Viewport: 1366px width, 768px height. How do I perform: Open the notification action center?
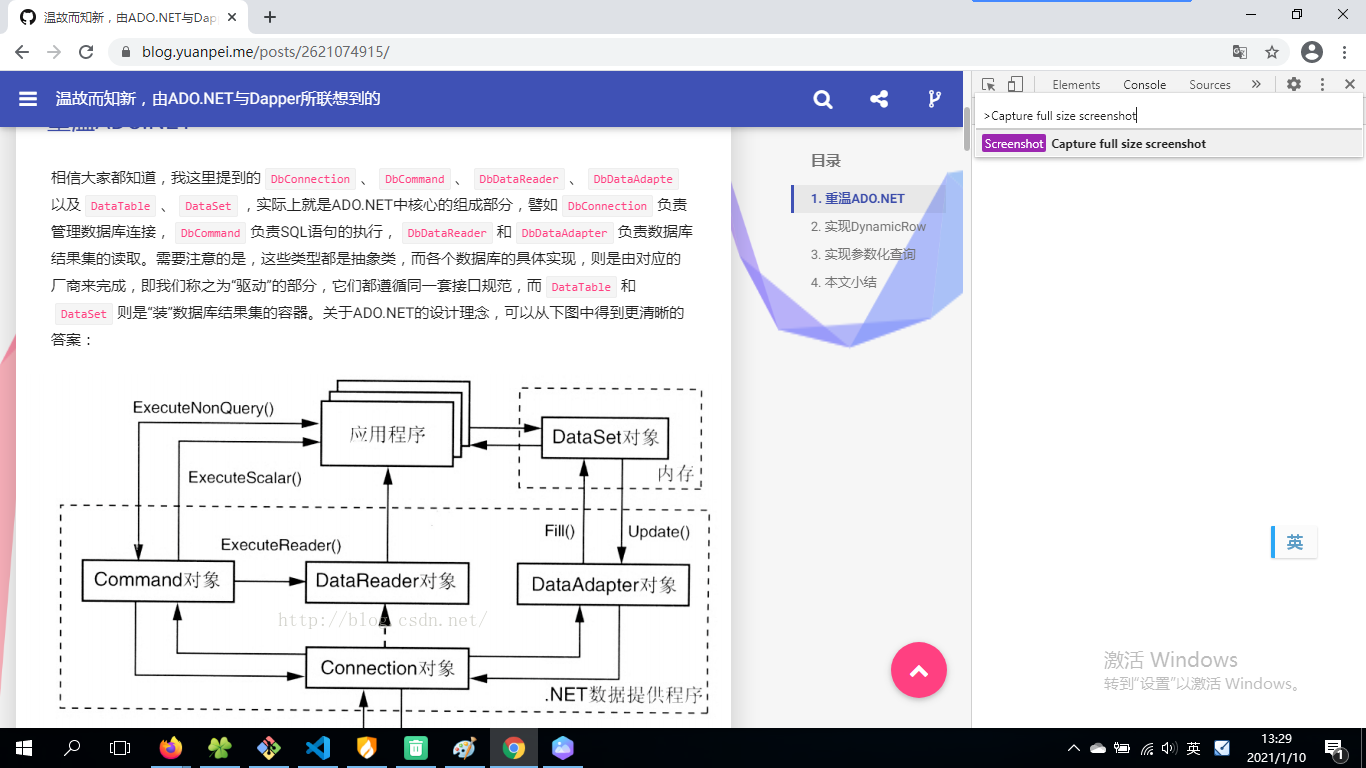pos(1334,748)
